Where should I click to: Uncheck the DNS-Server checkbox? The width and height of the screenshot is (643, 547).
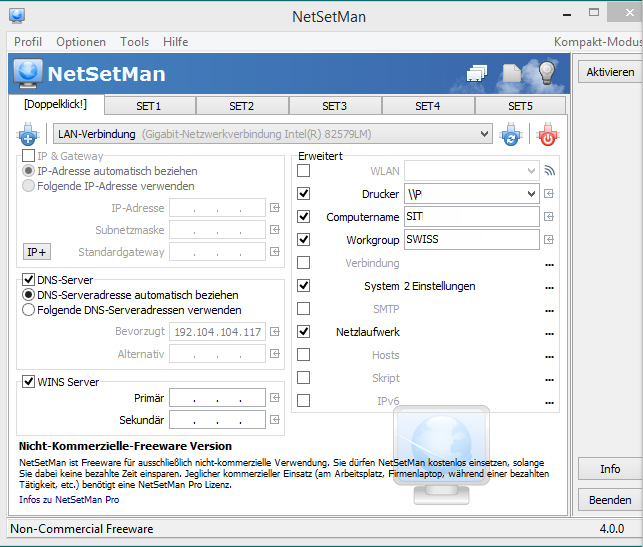(28, 280)
